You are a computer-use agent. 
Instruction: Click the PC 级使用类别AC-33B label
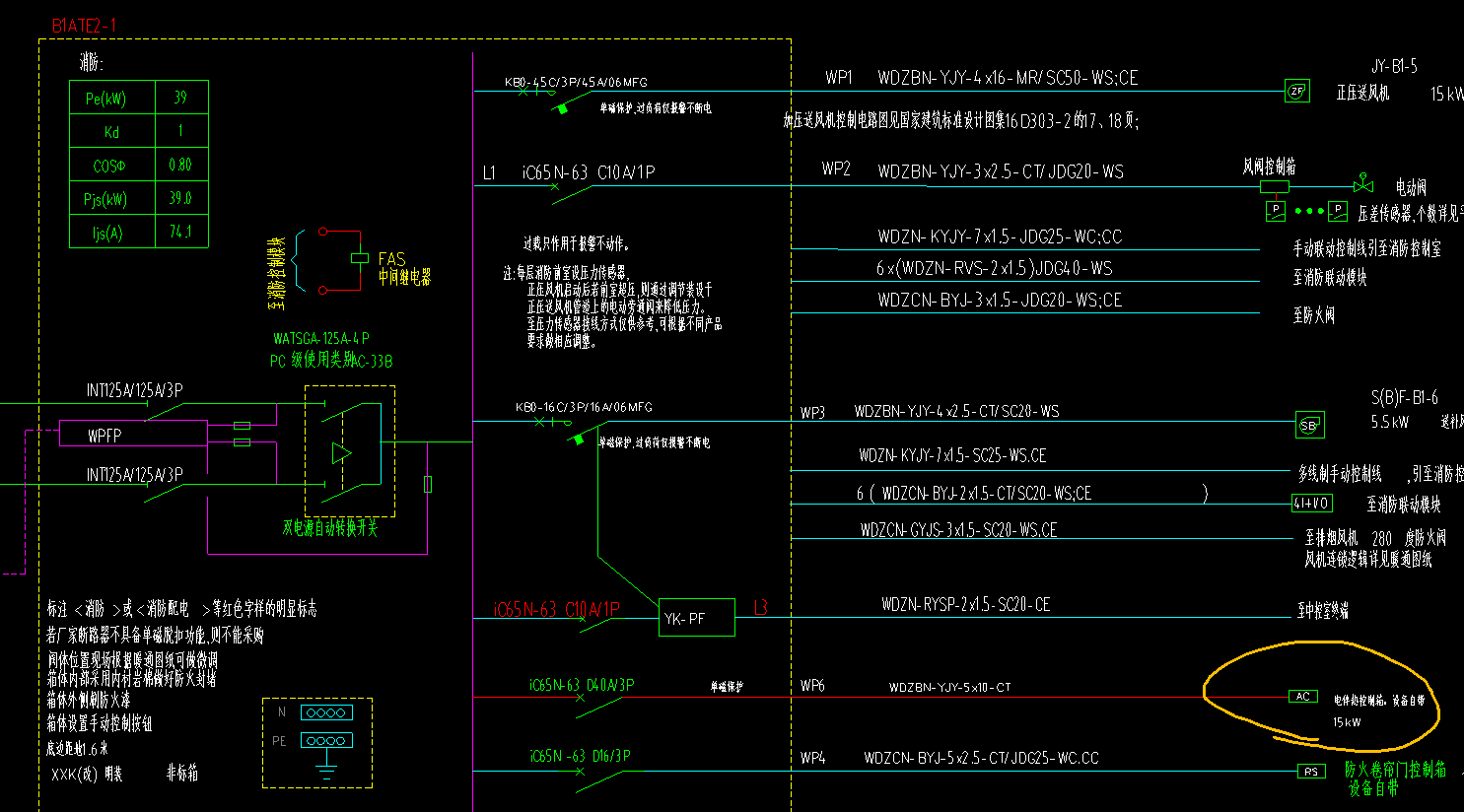click(331, 362)
